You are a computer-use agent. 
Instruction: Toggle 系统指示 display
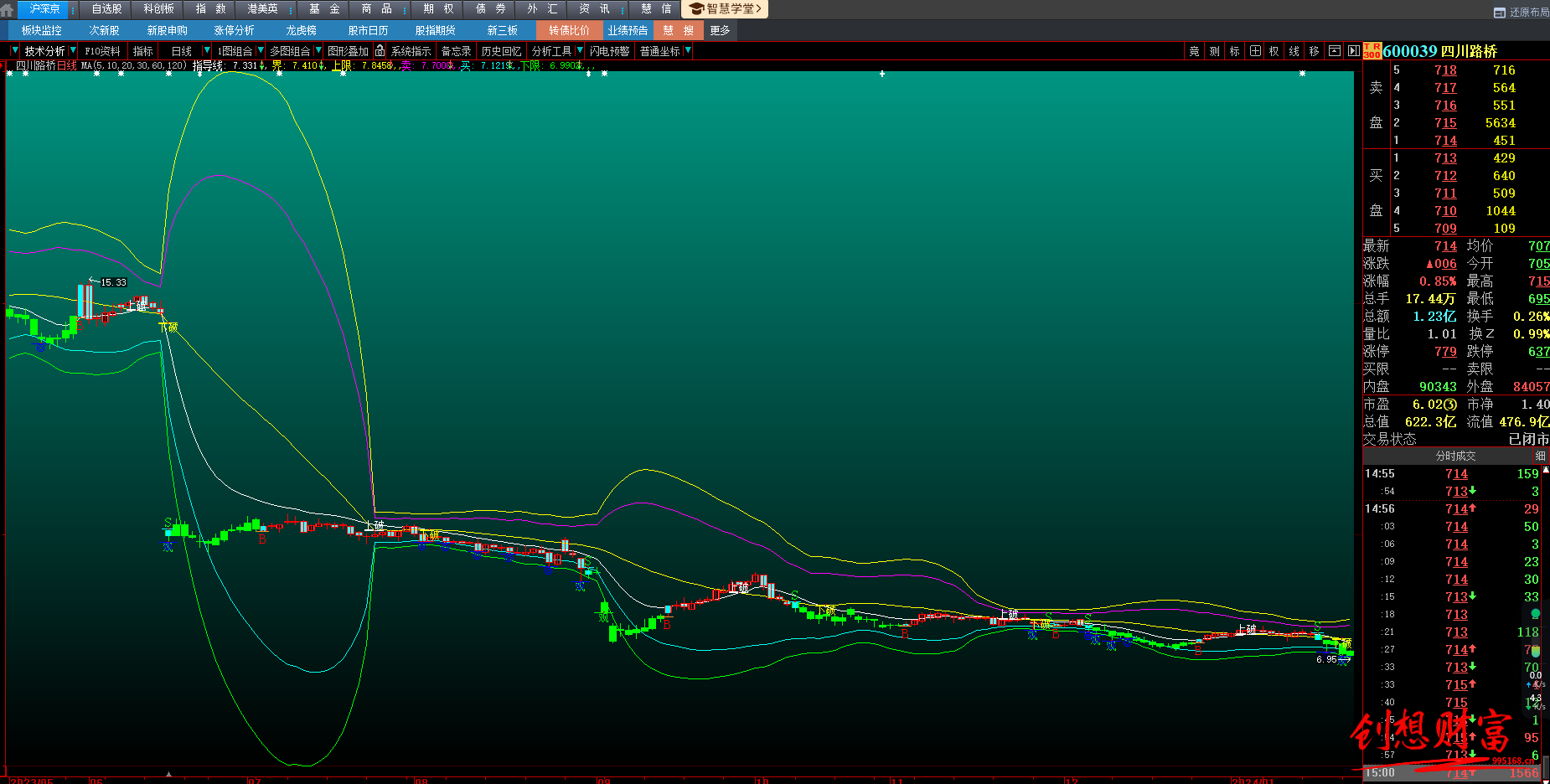coord(411,51)
